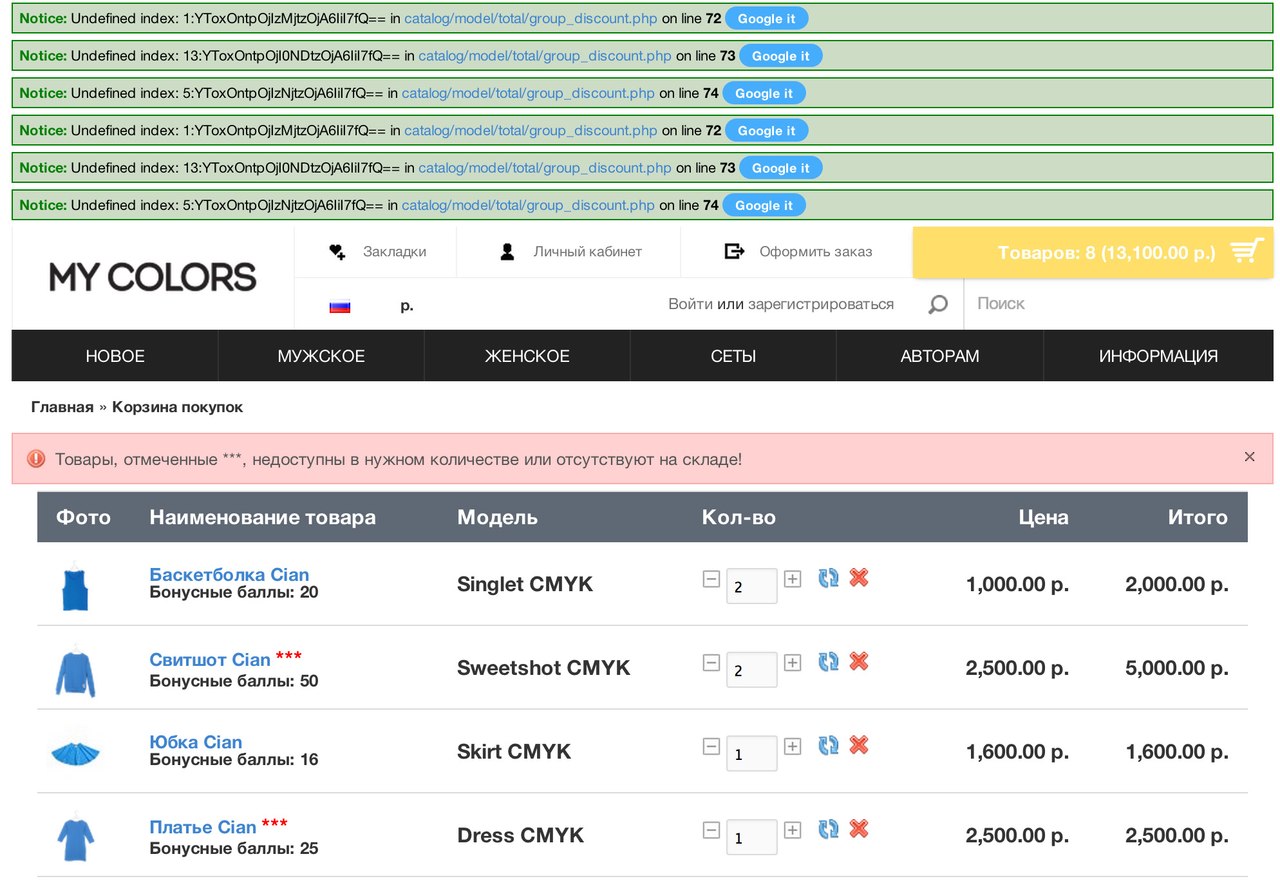Open the ЖЕНСКОЕ menu
Image resolution: width=1280 pixels, height=890 pixels.
[x=527, y=356]
